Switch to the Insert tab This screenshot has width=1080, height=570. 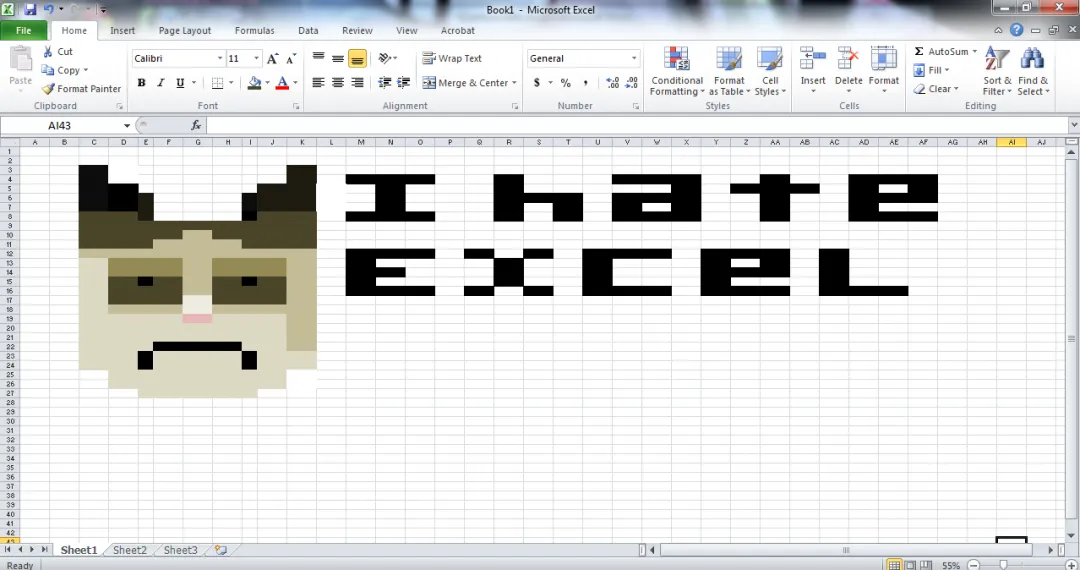[123, 30]
